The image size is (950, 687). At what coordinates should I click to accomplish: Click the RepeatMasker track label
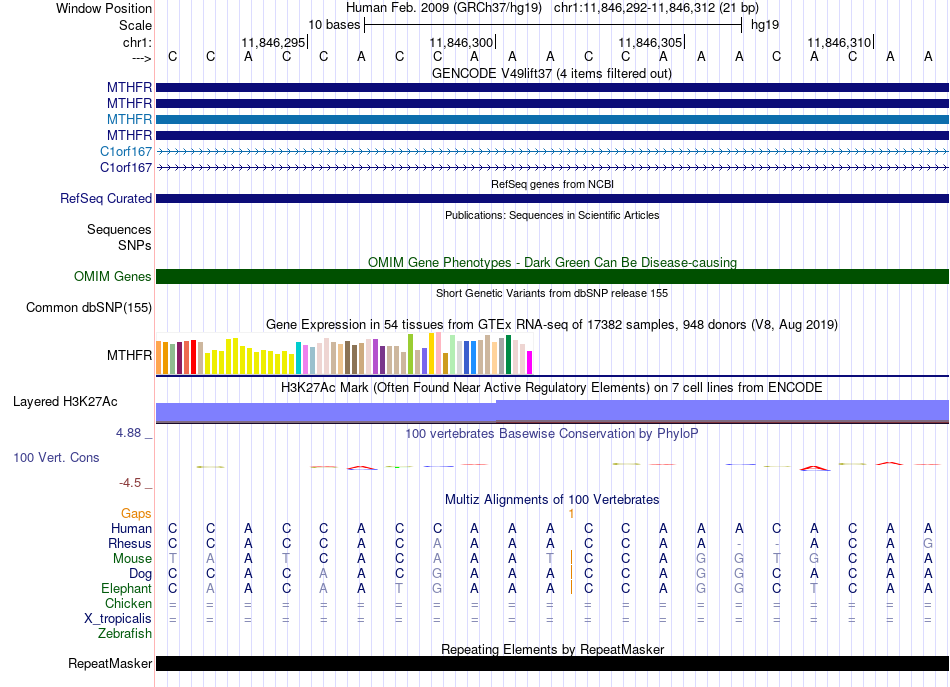(110, 663)
